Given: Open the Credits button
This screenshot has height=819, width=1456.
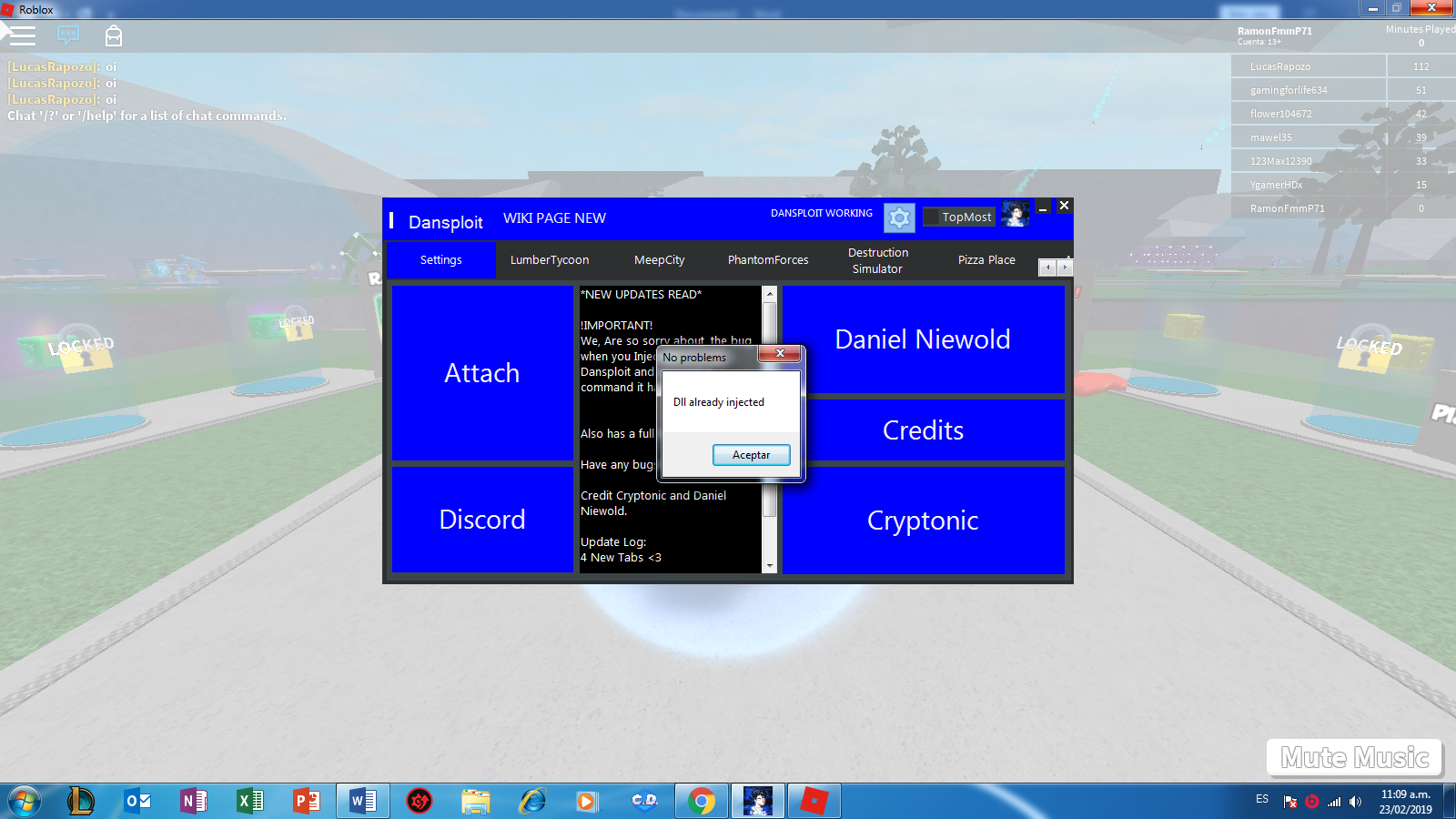Looking at the screenshot, I should tap(923, 430).
